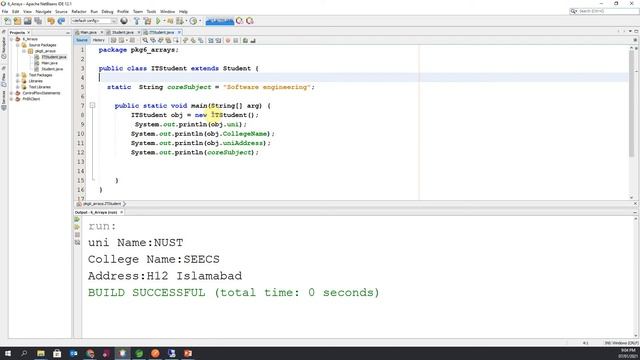Click the editor vertical scrollbar
Screen dimensions: 640x360
[631, 102]
